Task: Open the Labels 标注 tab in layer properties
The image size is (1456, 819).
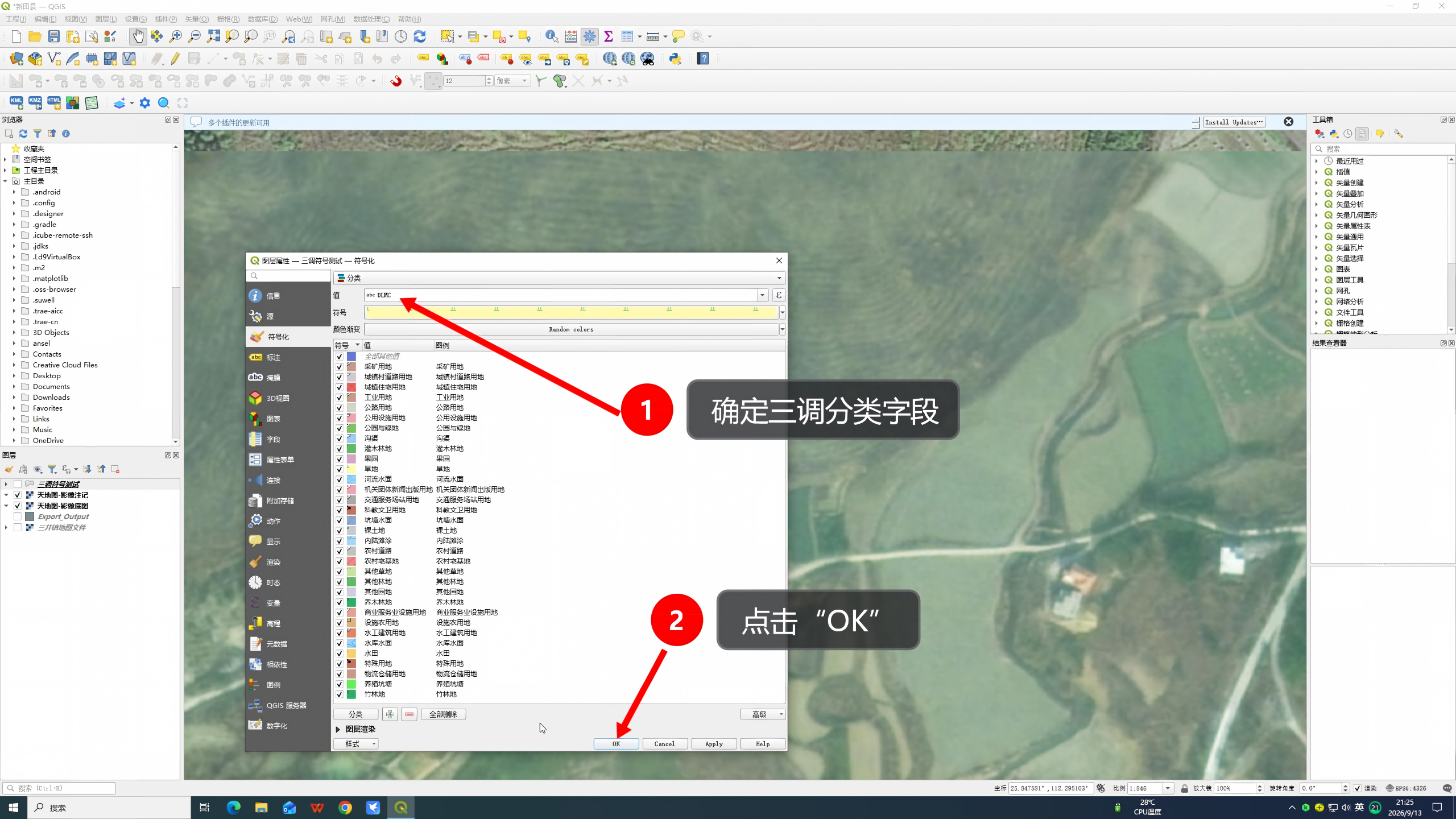Action: pyautogui.click(x=288, y=357)
